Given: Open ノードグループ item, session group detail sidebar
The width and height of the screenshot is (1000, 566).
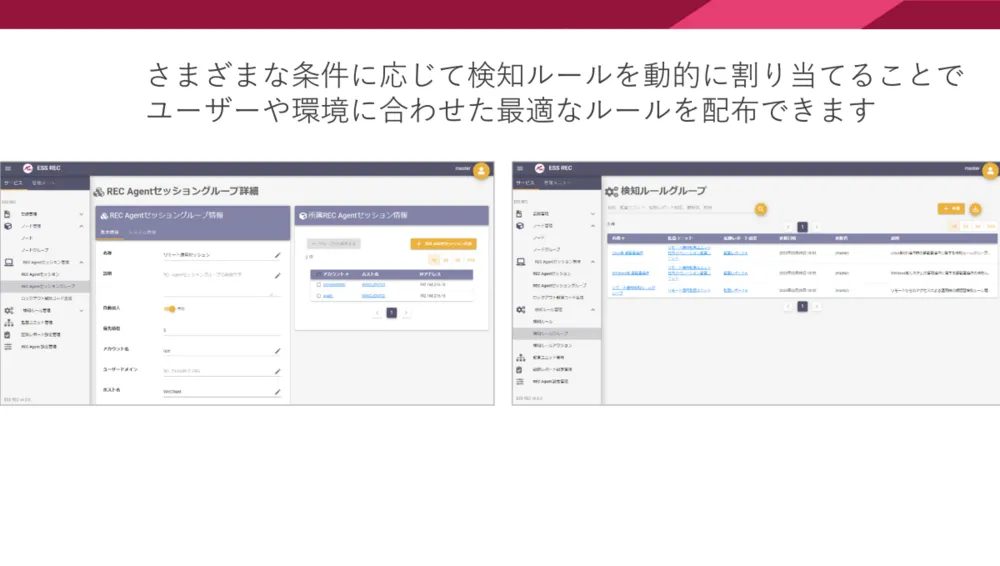Looking at the screenshot, I should [x=35, y=250].
